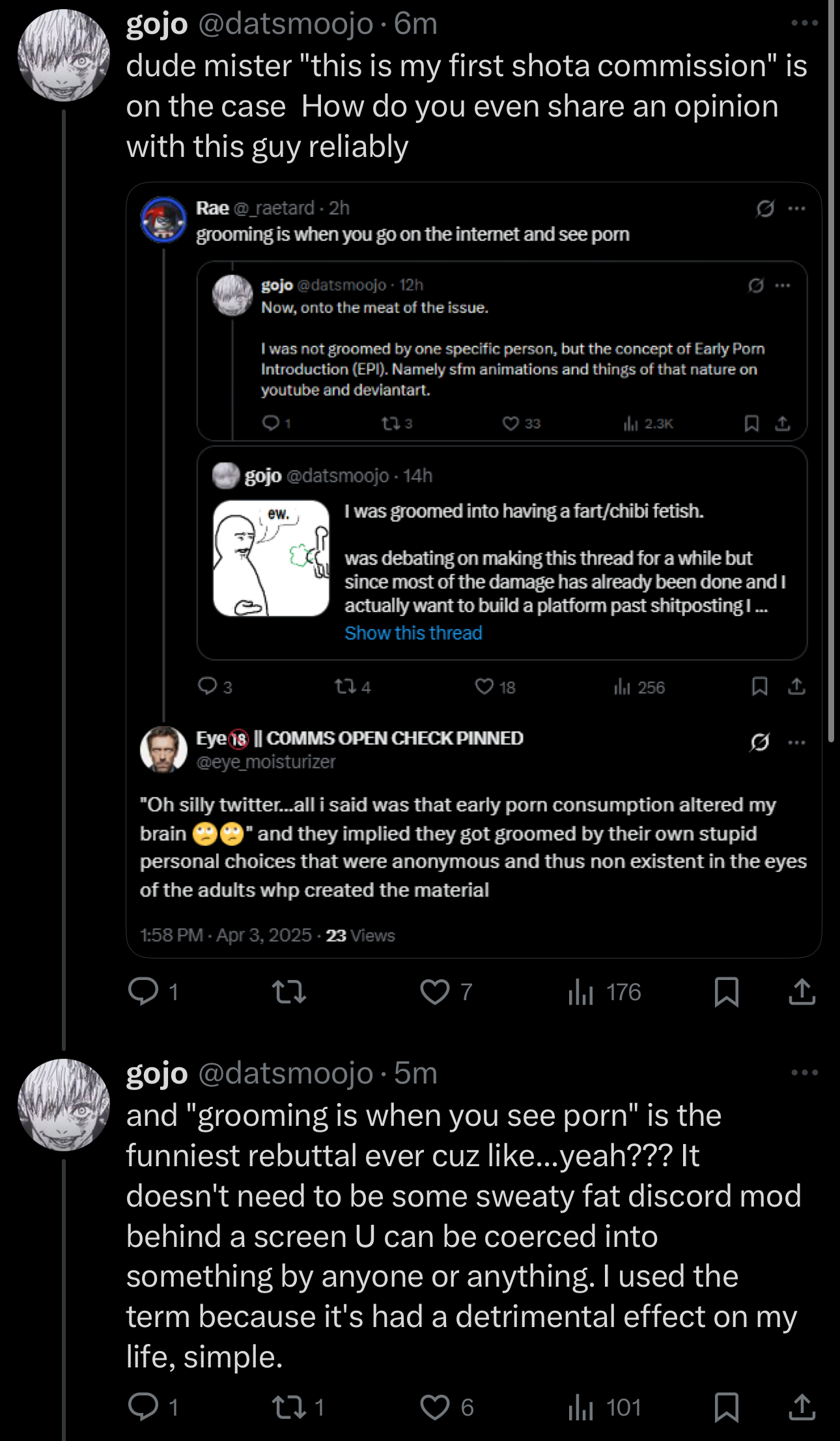Image resolution: width=840 pixels, height=1441 pixels.
Task: Bookmark the first gojo post
Action: tap(726, 992)
